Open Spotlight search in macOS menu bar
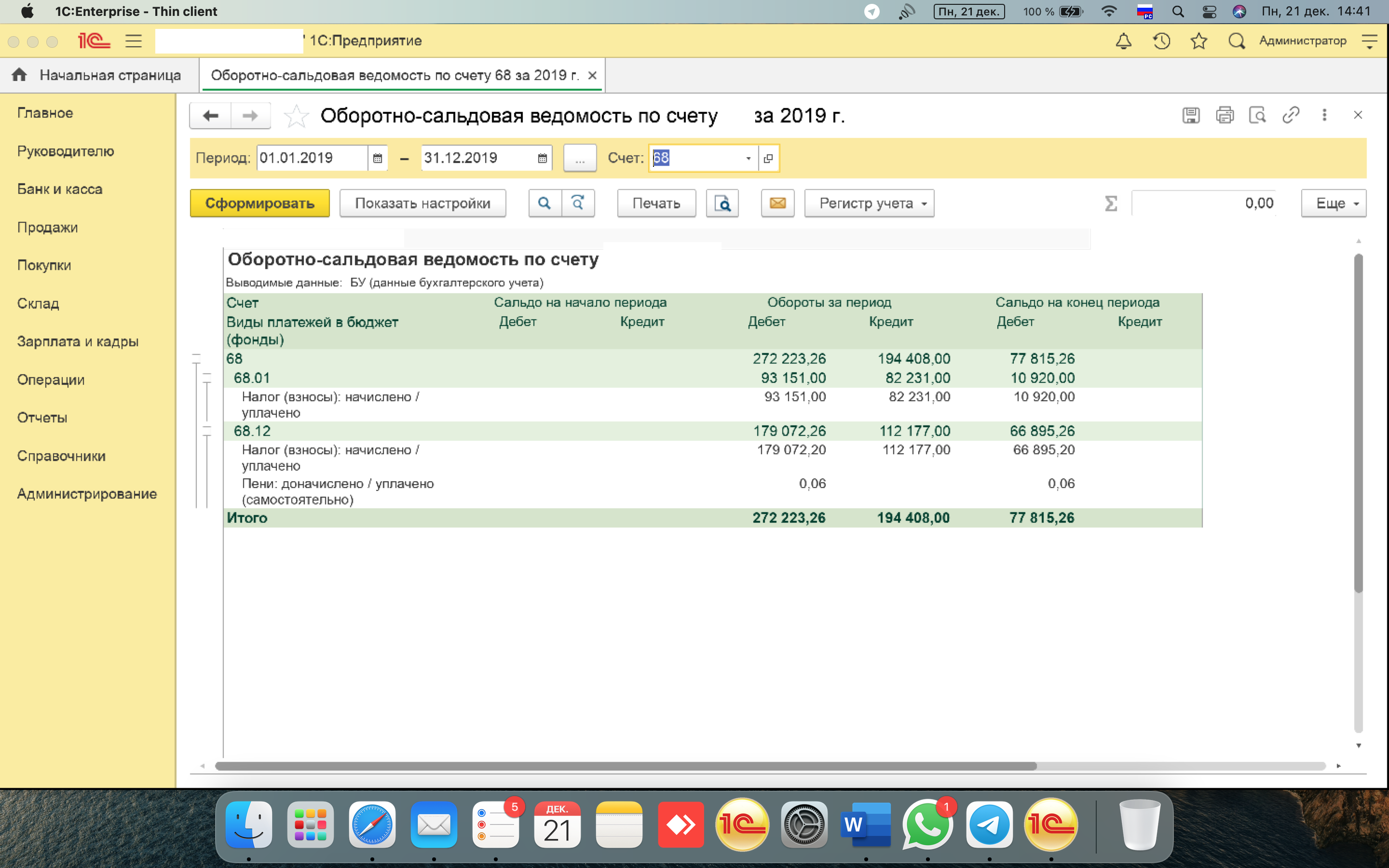This screenshot has width=1389, height=868. coord(1178,12)
